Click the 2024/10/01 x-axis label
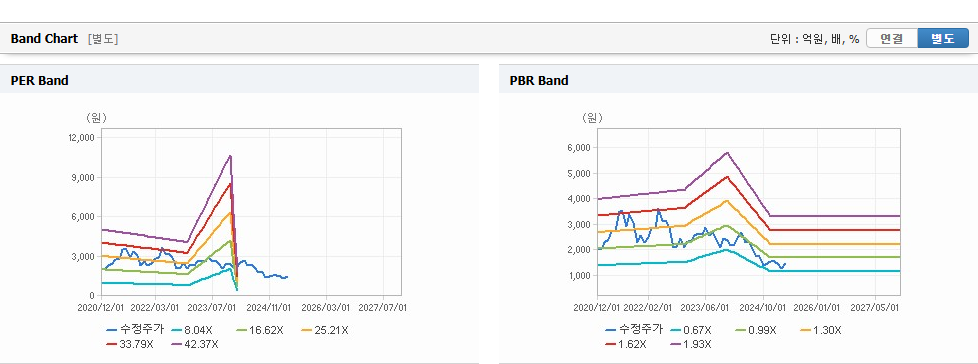Image resolution: width=978 pixels, height=364 pixels. (764, 307)
